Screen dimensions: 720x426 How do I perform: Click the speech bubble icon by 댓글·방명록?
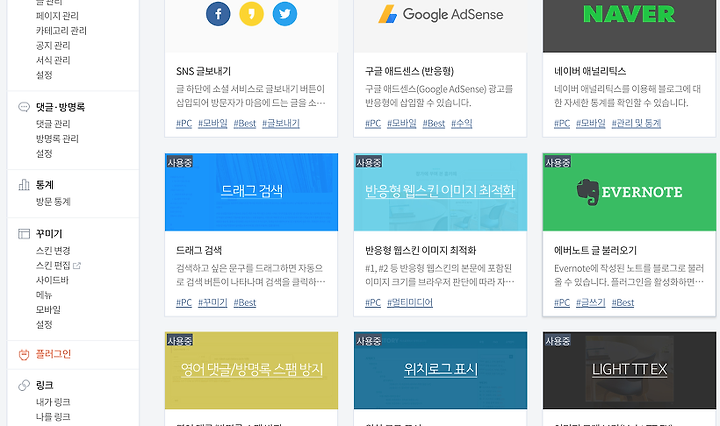tap(24, 107)
